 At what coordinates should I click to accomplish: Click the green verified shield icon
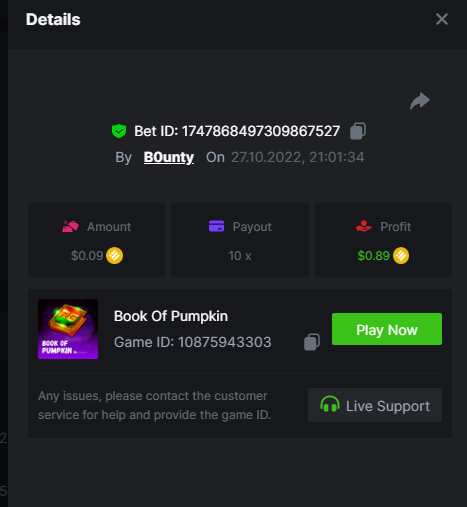(x=119, y=131)
